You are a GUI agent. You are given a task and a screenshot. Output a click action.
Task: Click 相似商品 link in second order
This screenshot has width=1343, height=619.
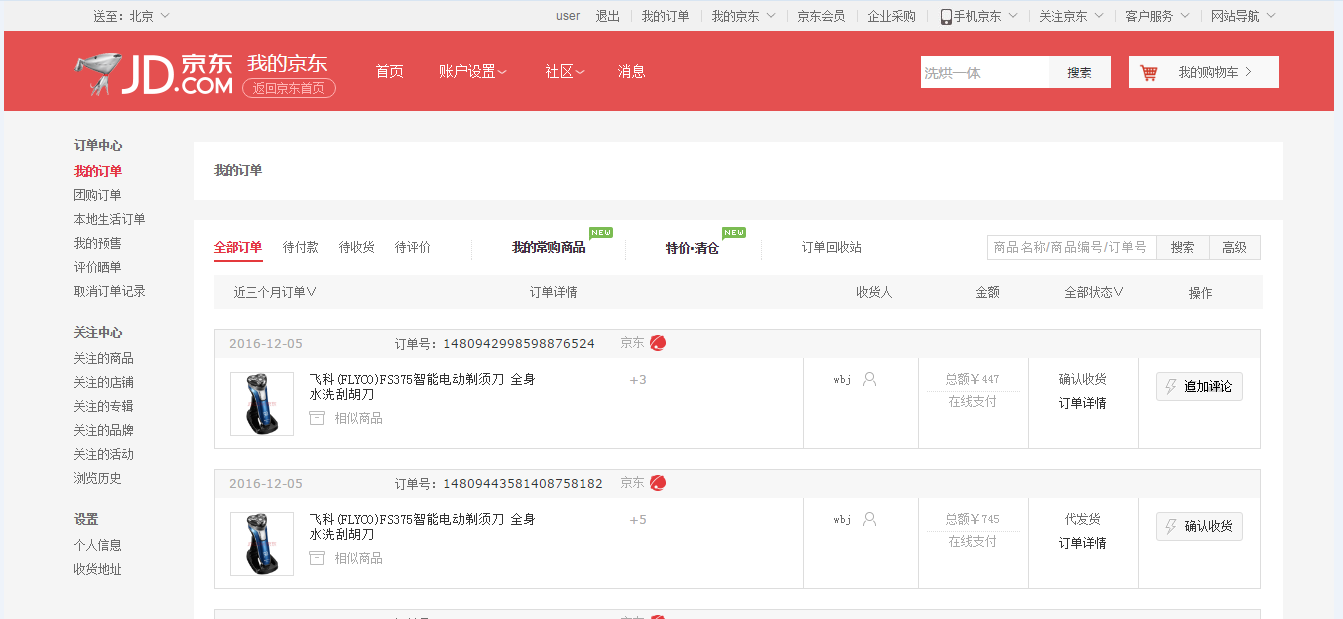click(x=358, y=558)
